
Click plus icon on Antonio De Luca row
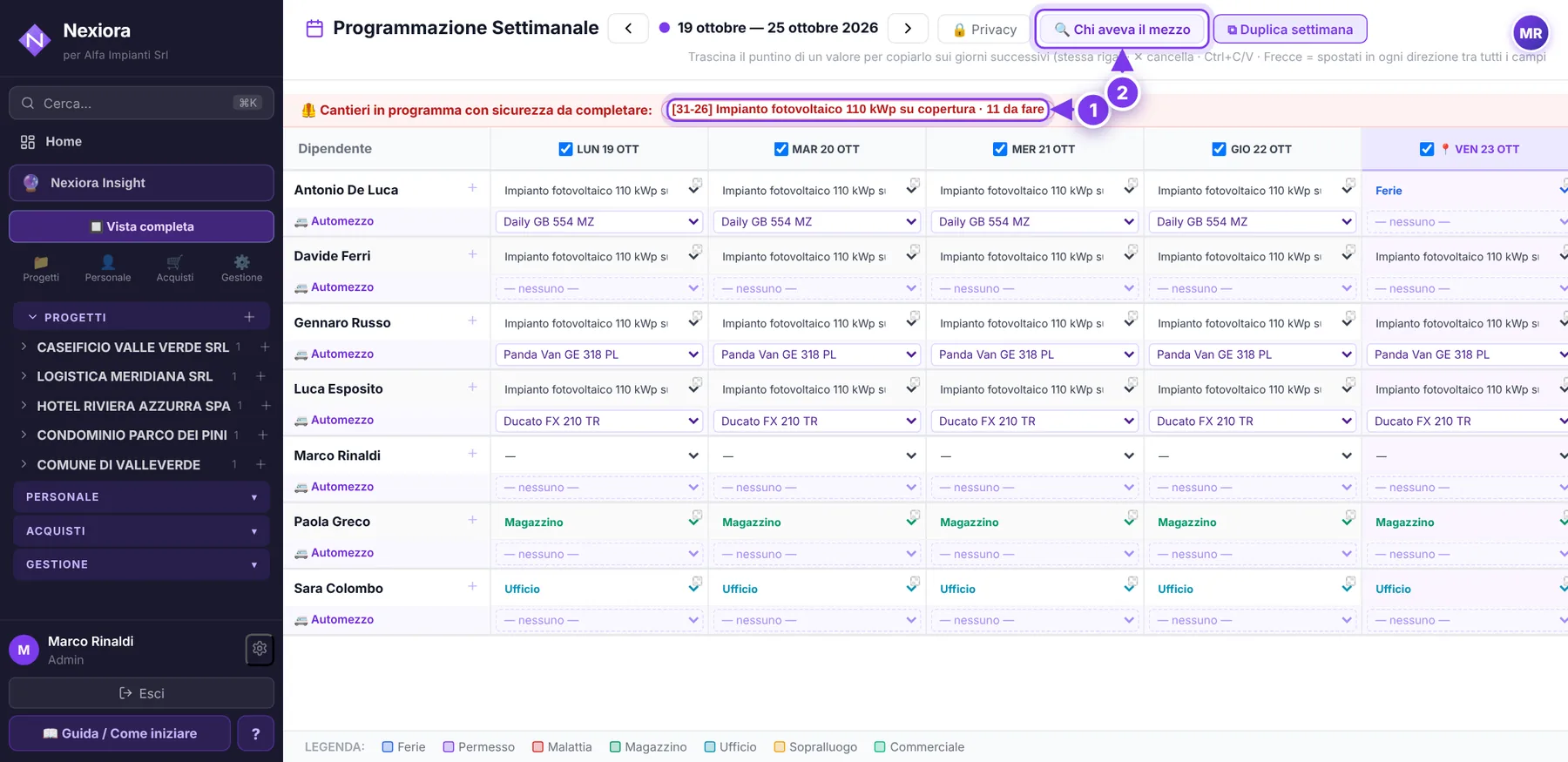pyautogui.click(x=472, y=188)
